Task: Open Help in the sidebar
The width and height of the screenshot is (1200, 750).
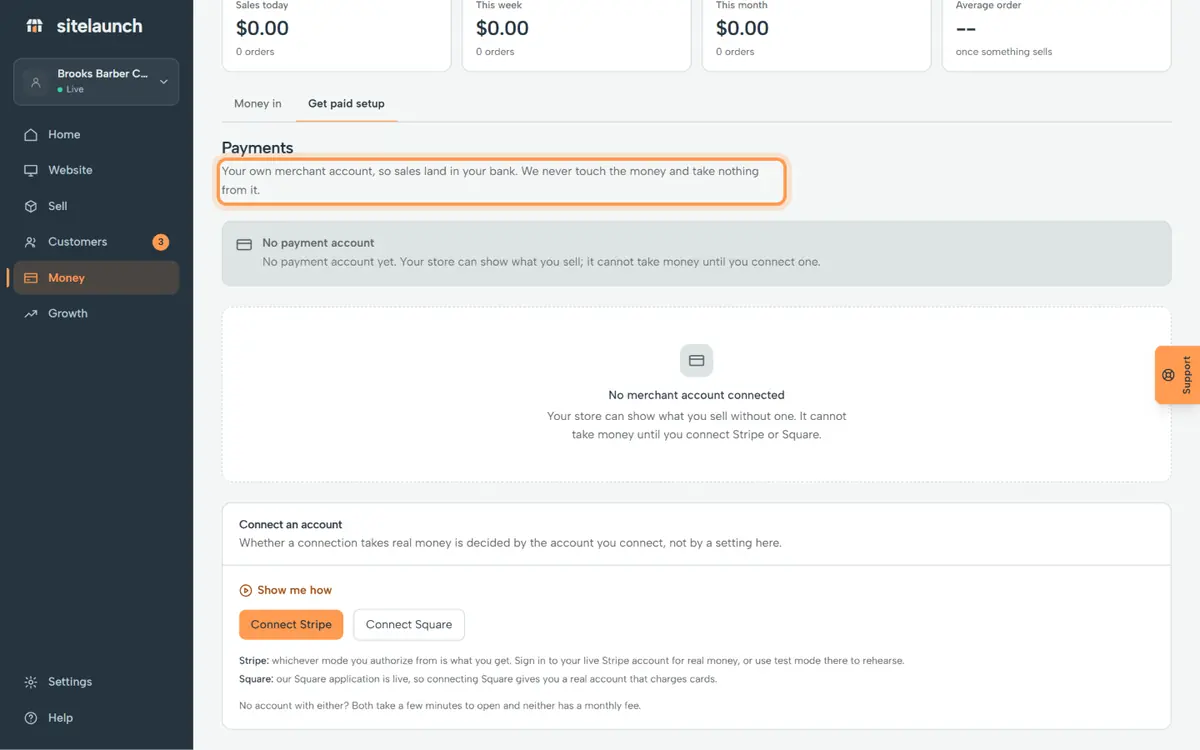Action: [x=96, y=718]
